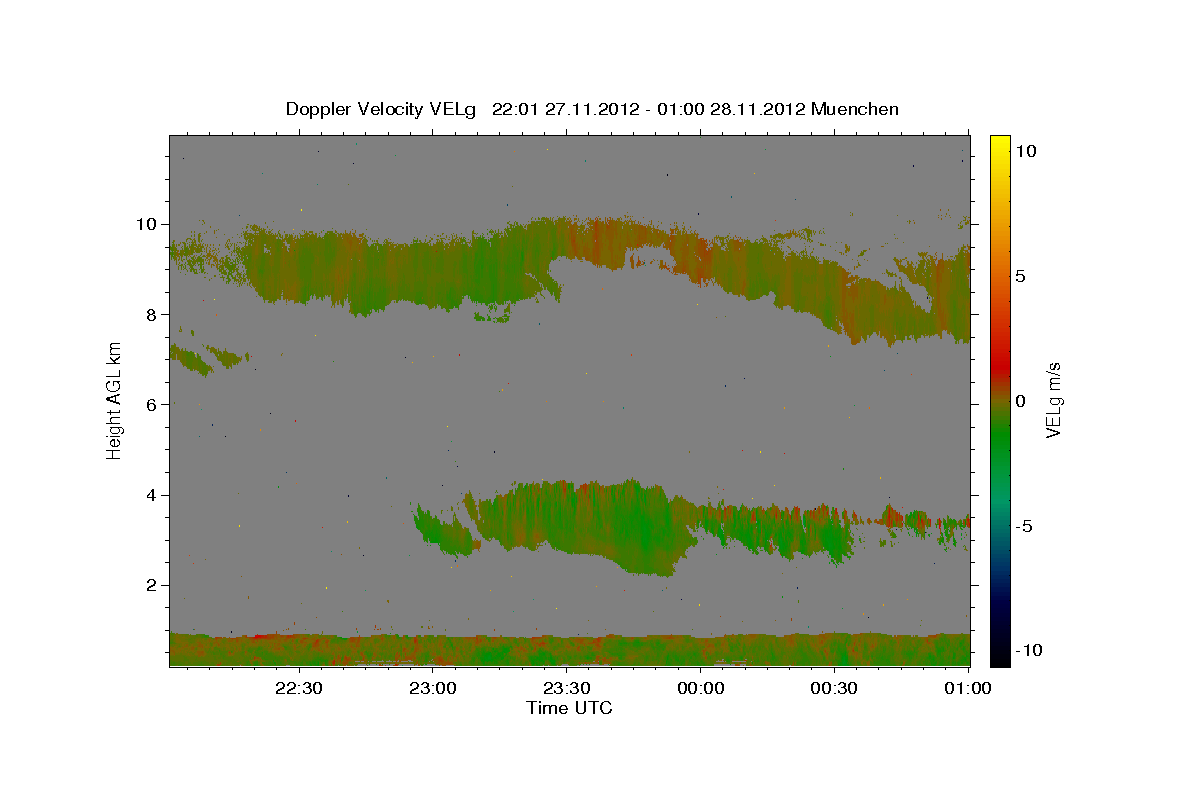Click the 23:30 time tick label
Image resolution: width=1200 pixels, height=800 pixels.
pyautogui.click(x=567, y=688)
